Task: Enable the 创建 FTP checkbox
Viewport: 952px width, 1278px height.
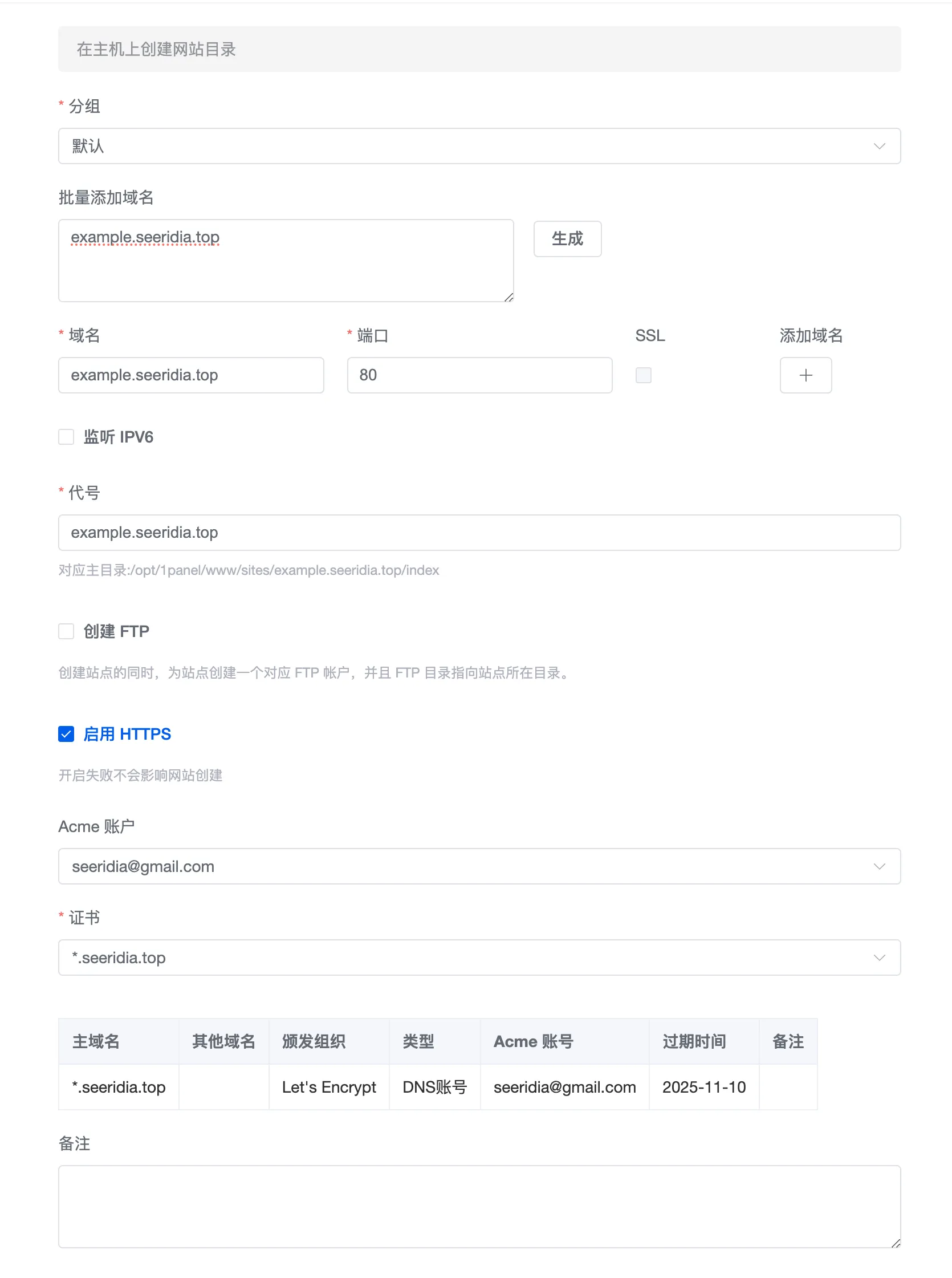Action: pyautogui.click(x=66, y=631)
